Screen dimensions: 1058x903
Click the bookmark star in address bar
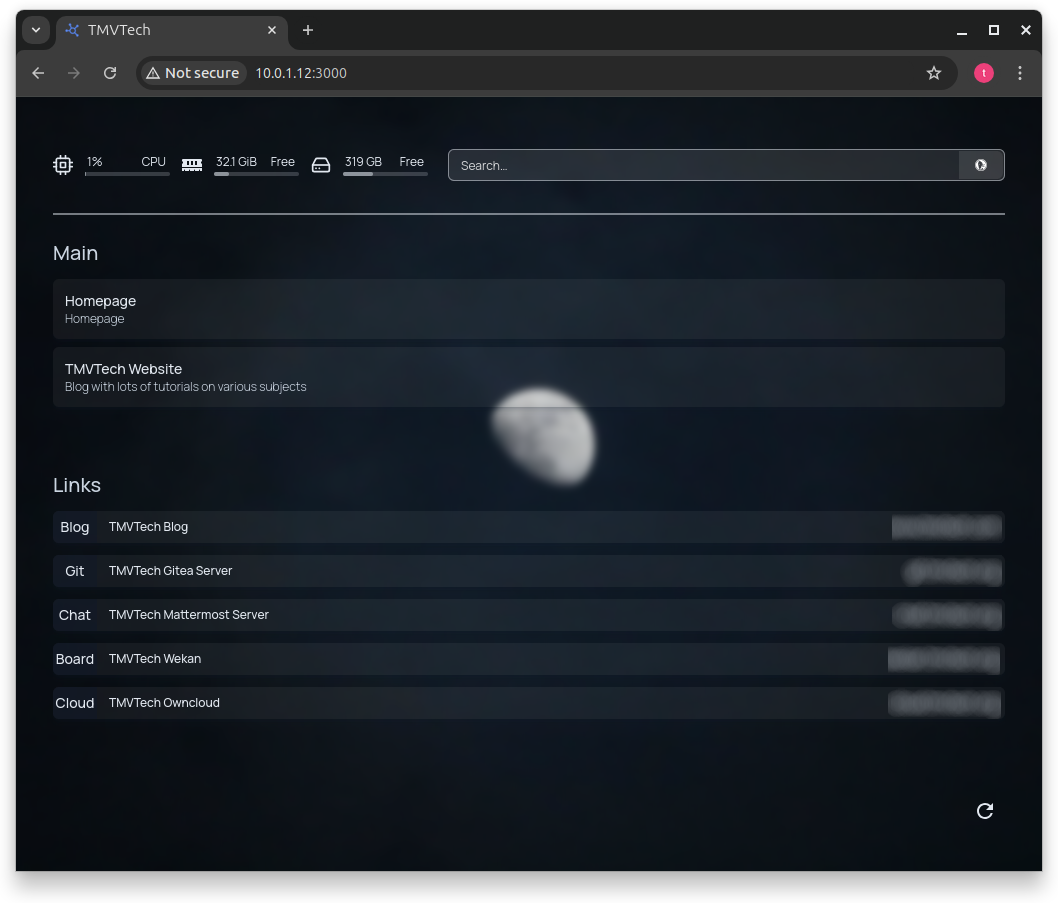click(x=934, y=73)
